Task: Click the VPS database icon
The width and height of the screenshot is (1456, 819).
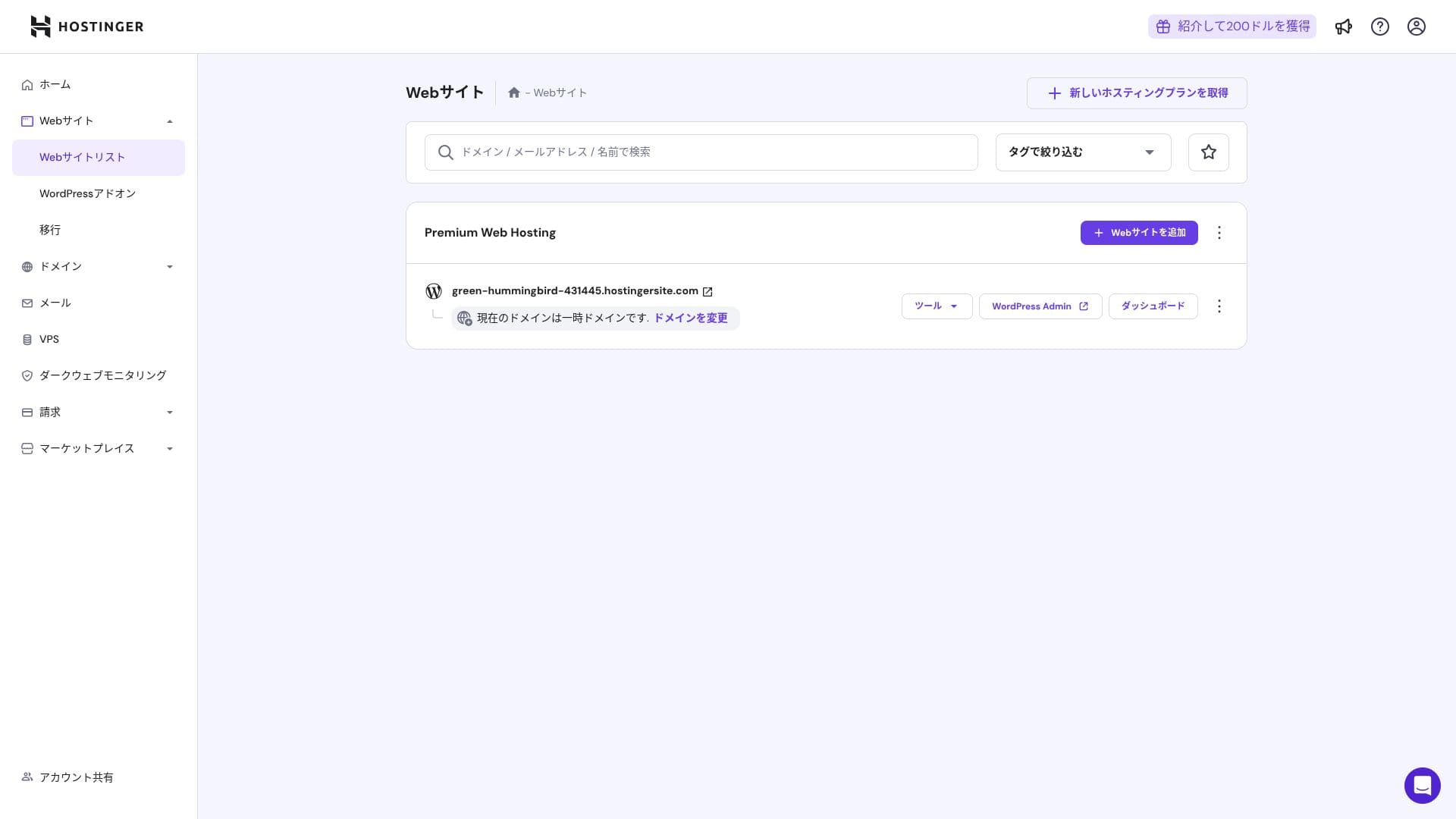Action: tap(27, 340)
